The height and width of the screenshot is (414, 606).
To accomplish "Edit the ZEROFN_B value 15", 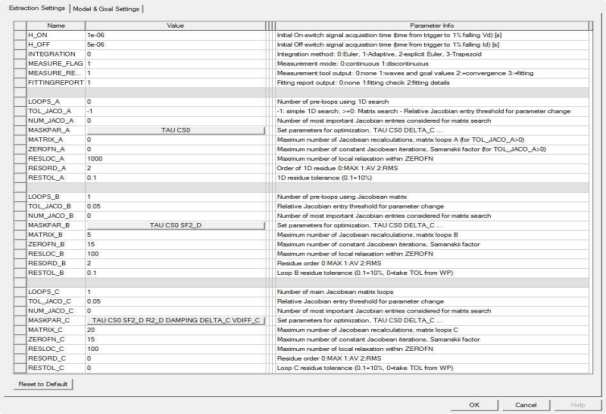I will (x=175, y=244).
